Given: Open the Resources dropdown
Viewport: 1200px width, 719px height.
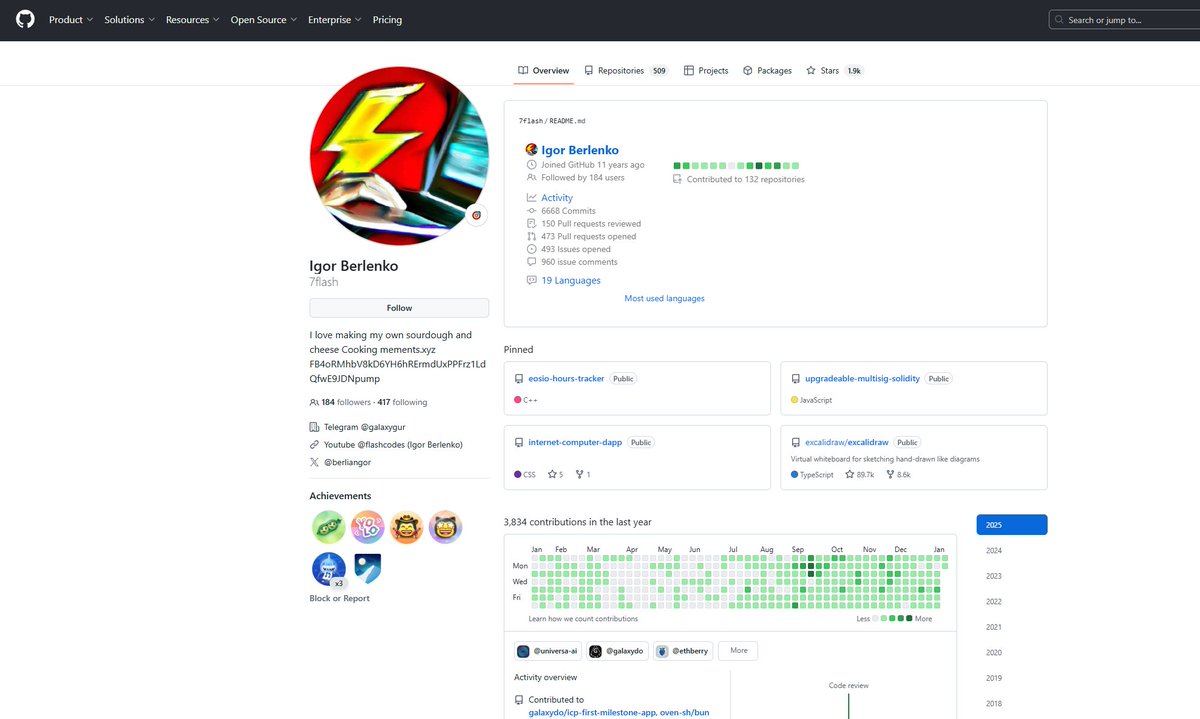Looking at the screenshot, I should click(x=193, y=20).
